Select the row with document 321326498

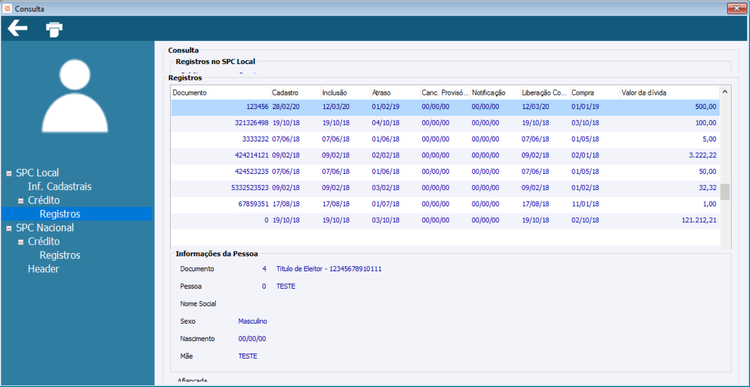[x=445, y=123]
